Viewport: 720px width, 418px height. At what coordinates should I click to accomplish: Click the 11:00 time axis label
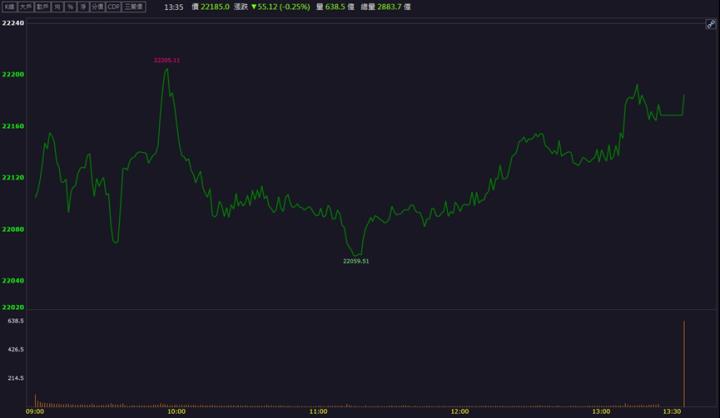tap(318, 412)
